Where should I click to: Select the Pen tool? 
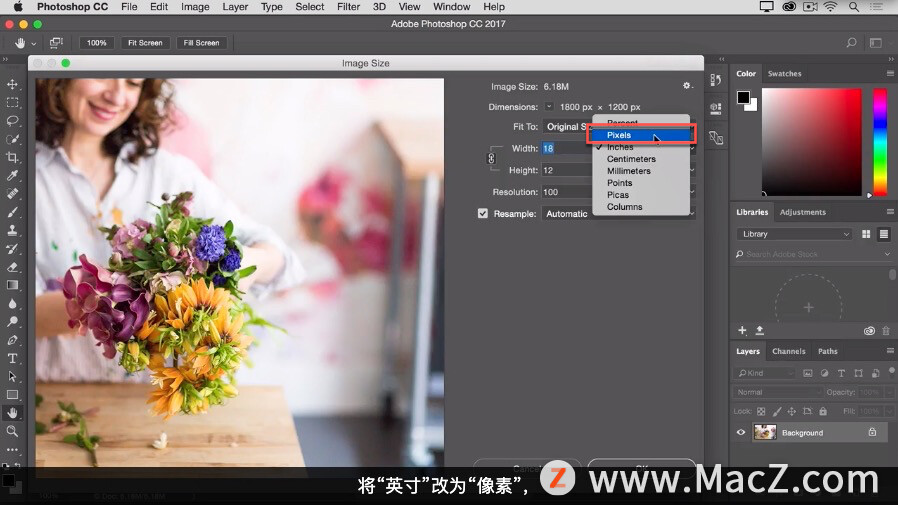pos(12,340)
